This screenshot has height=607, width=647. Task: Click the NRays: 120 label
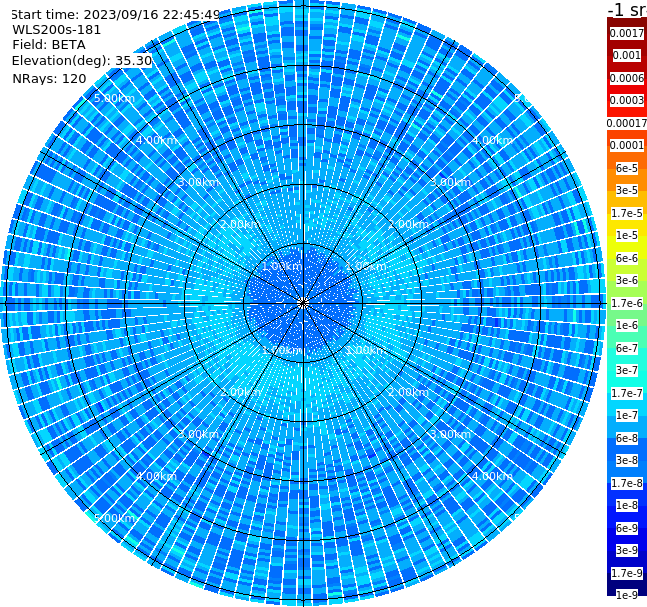click(x=49, y=78)
